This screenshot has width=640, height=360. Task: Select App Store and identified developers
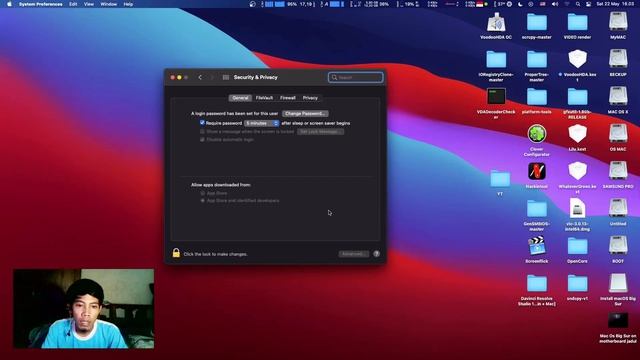click(202, 201)
